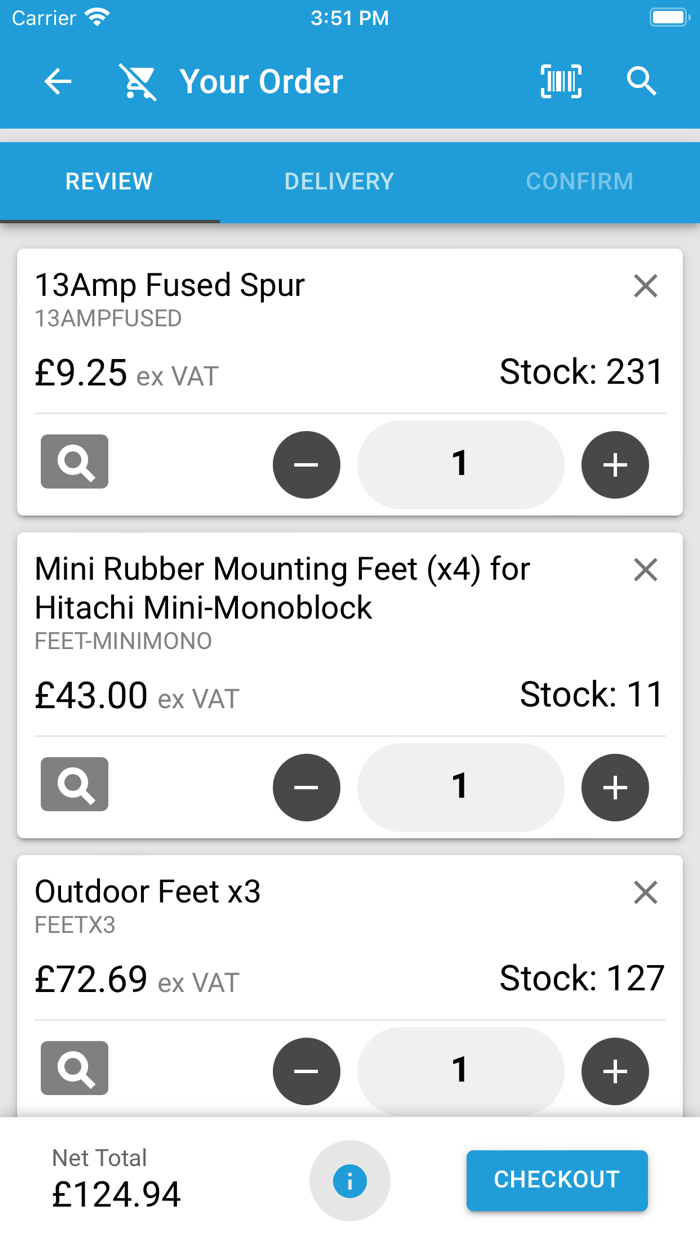Edit quantity field for Mini Rubber Mounting Feet
Image resolution: width=700 pixels, height=1244 pixels.
click(x=460, y=787)
